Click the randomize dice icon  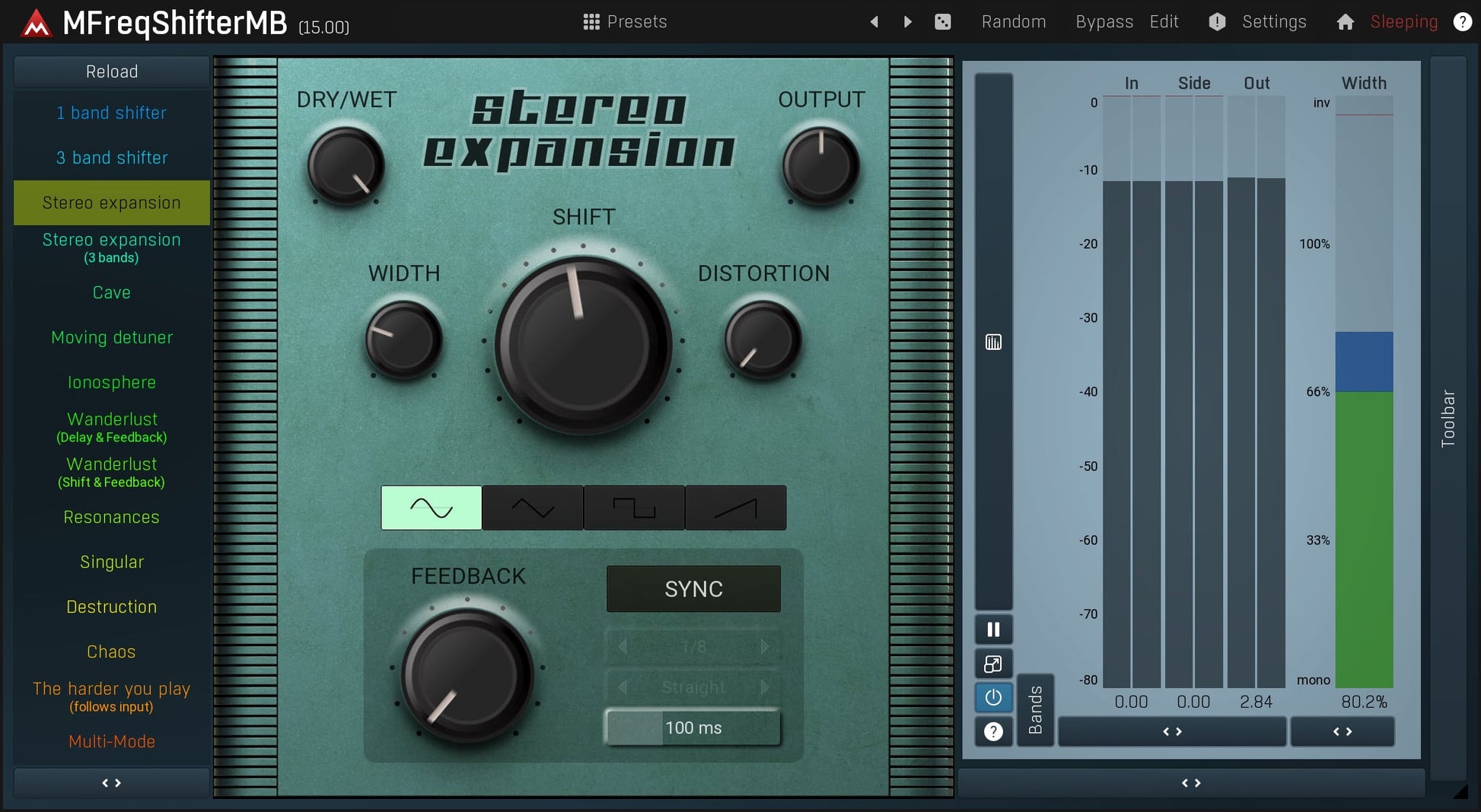point(942,22)
